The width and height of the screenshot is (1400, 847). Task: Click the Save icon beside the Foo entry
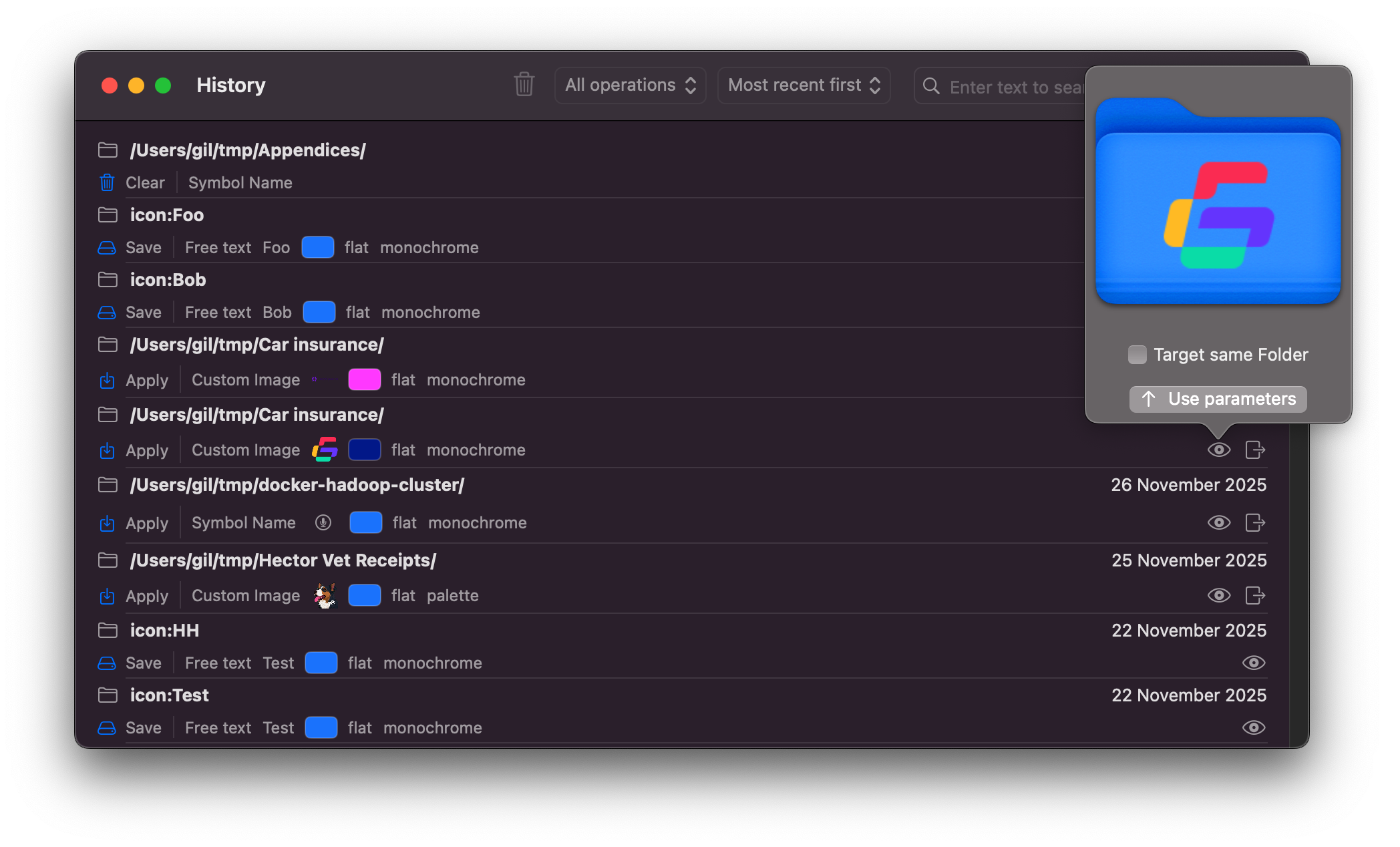click(108, 247)
